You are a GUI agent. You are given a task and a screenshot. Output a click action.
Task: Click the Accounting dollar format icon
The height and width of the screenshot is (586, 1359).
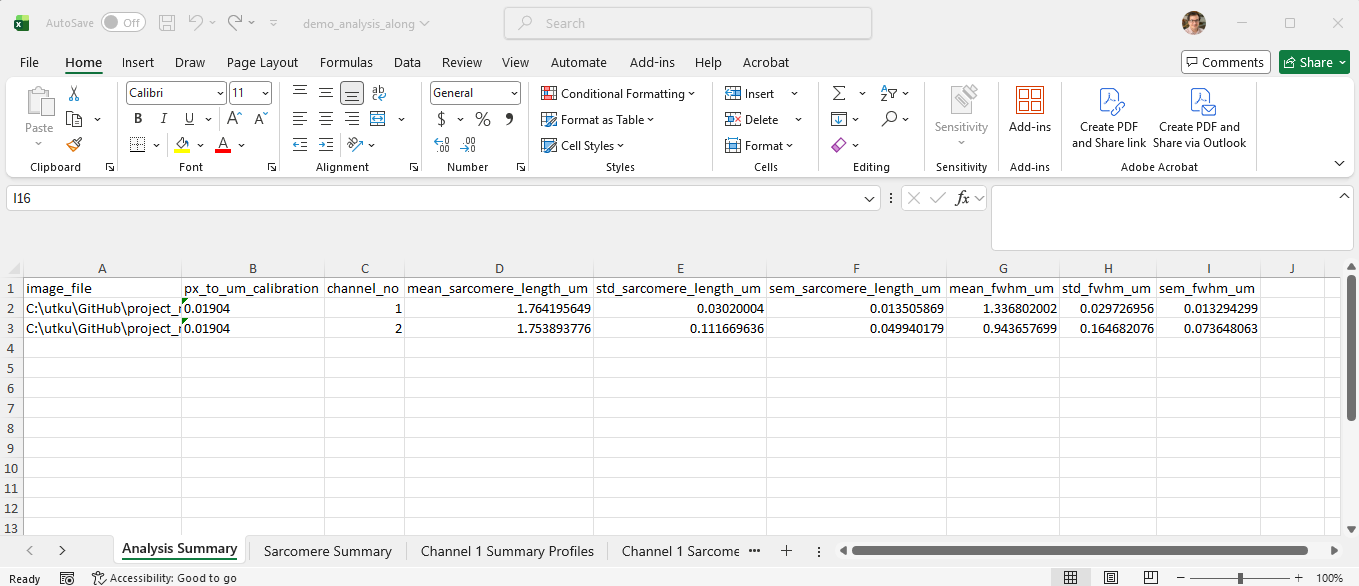pyautogui.click(x=441, y=119)
